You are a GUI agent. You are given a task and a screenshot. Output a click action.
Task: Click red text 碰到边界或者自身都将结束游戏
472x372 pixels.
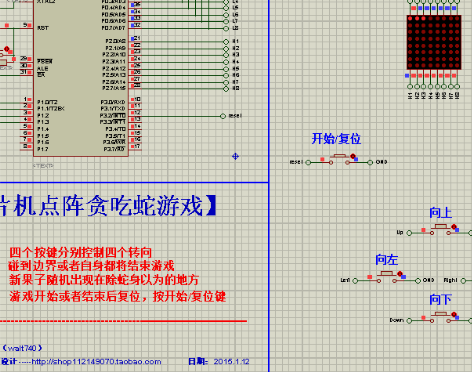pos(91,266)
